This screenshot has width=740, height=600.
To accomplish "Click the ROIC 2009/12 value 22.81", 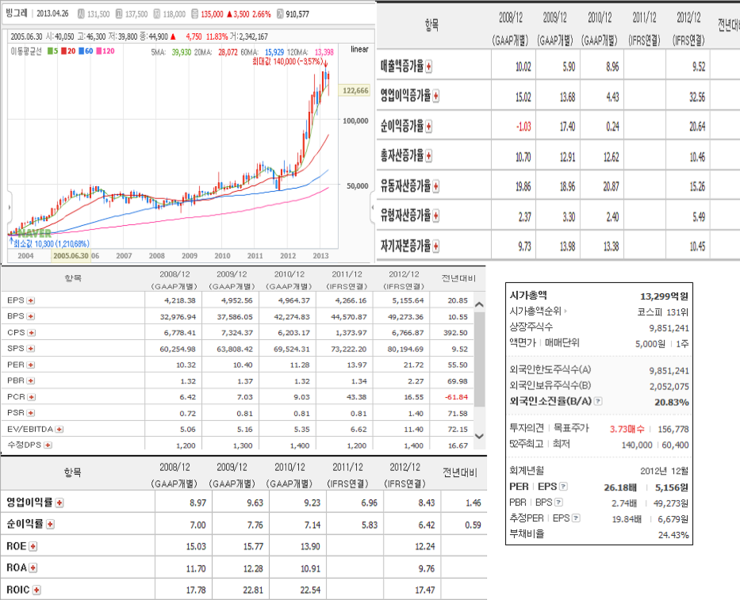I will click(252, 590).
